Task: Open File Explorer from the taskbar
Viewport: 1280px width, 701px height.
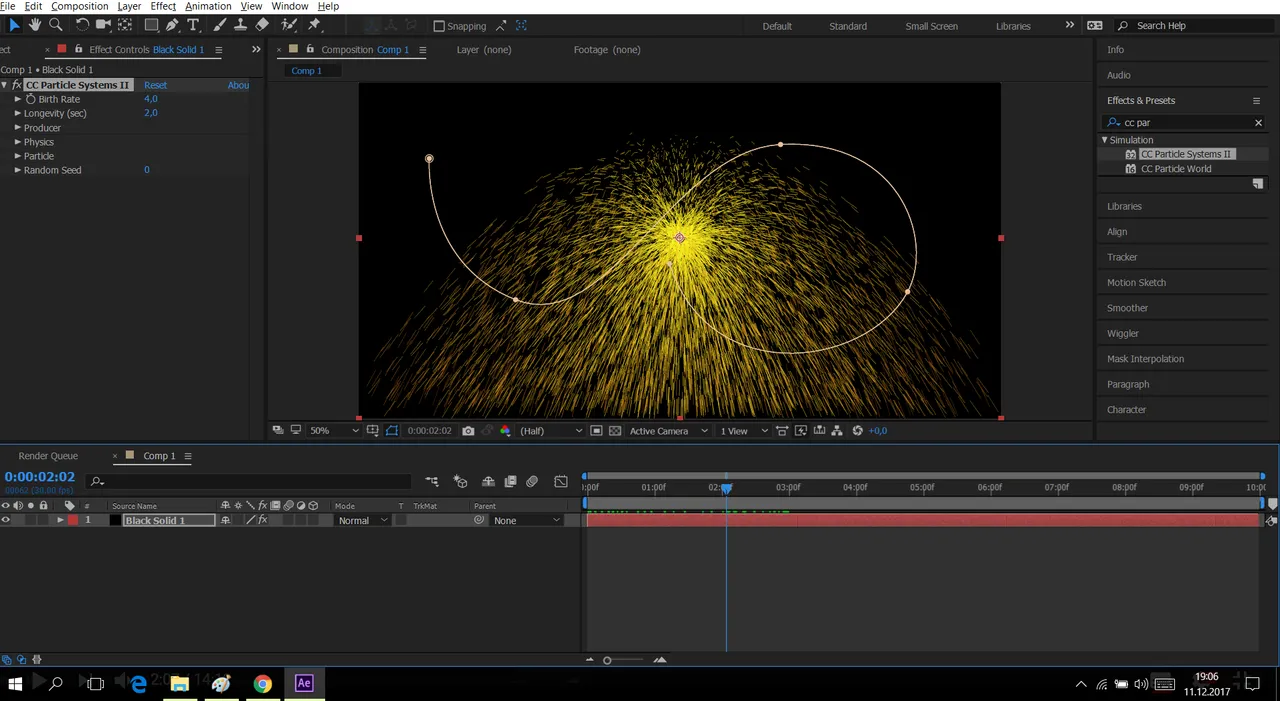Action: [x=179, y=684]
